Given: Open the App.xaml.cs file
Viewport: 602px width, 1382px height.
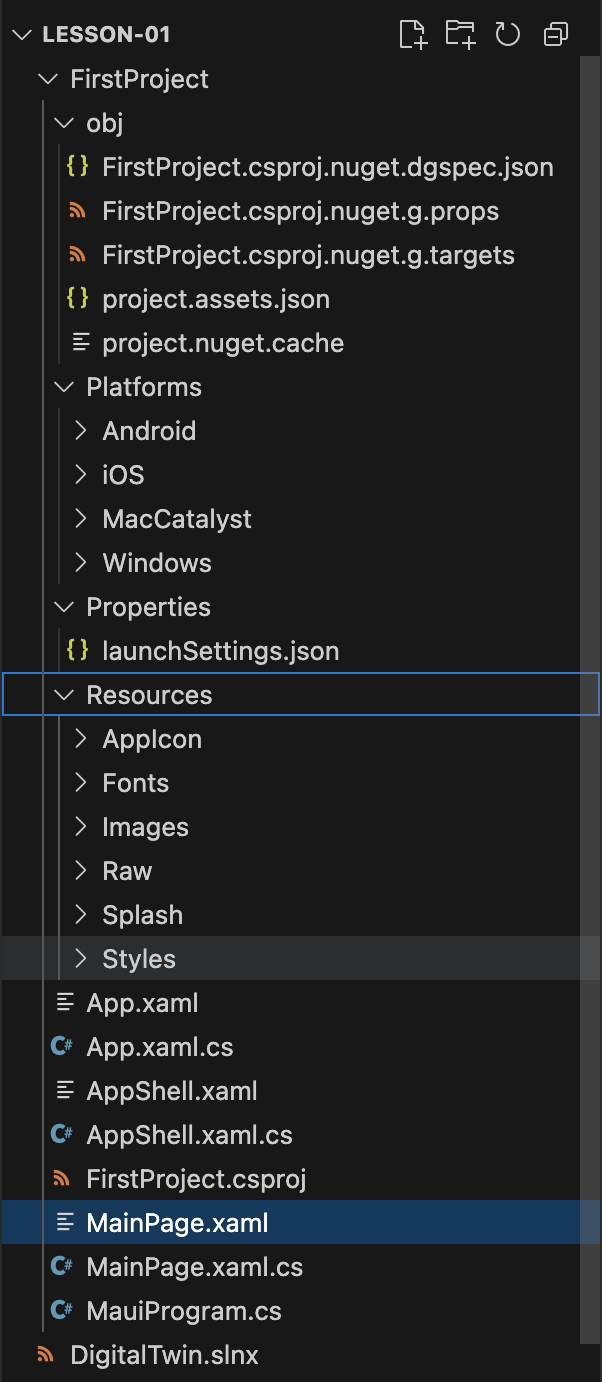Looking at the screenshot, I should click(x=160, y=1047).
